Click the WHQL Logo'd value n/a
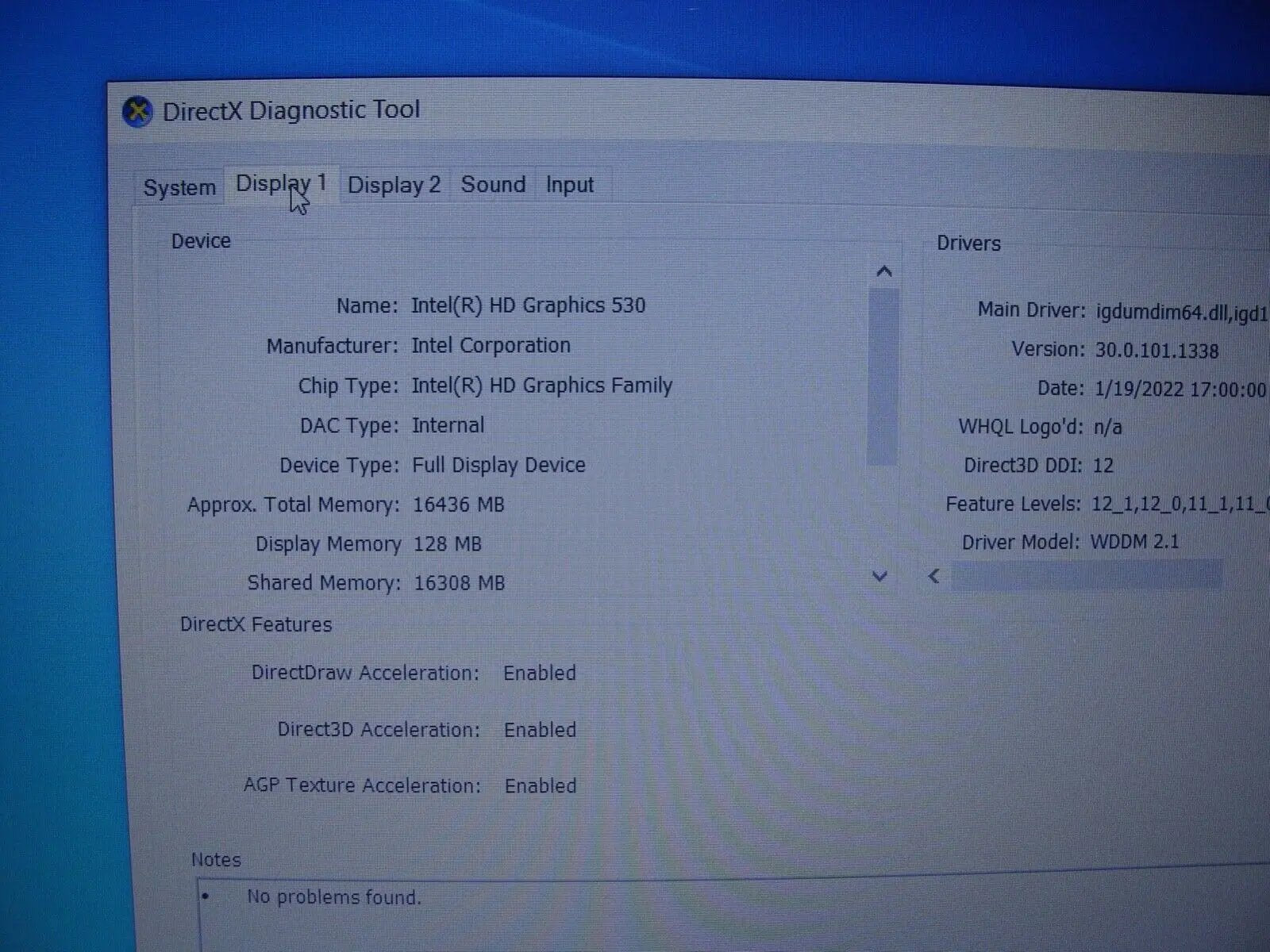The height and width of the screenshot is (952, 1270). 1107,427
